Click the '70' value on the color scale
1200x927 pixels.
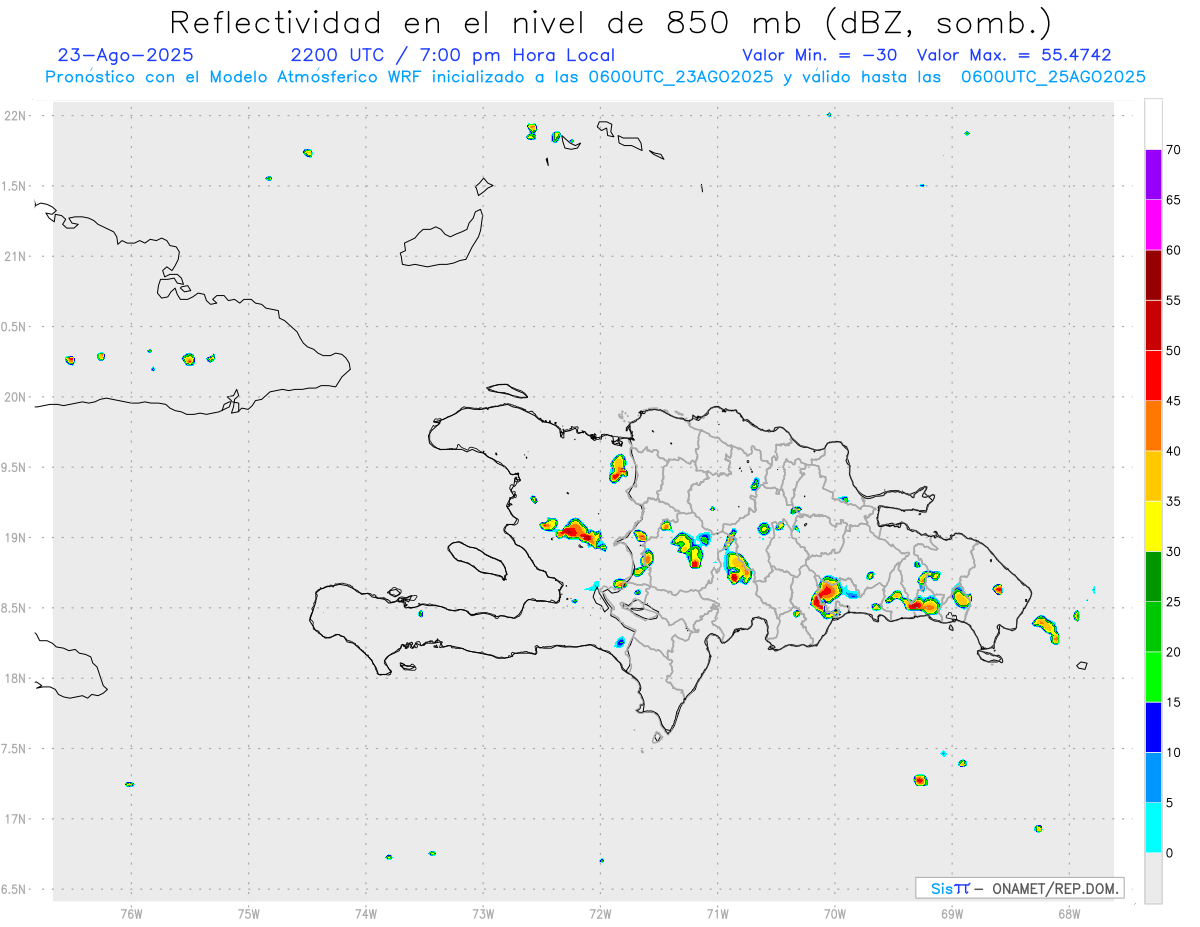(x=1174, y=150)
